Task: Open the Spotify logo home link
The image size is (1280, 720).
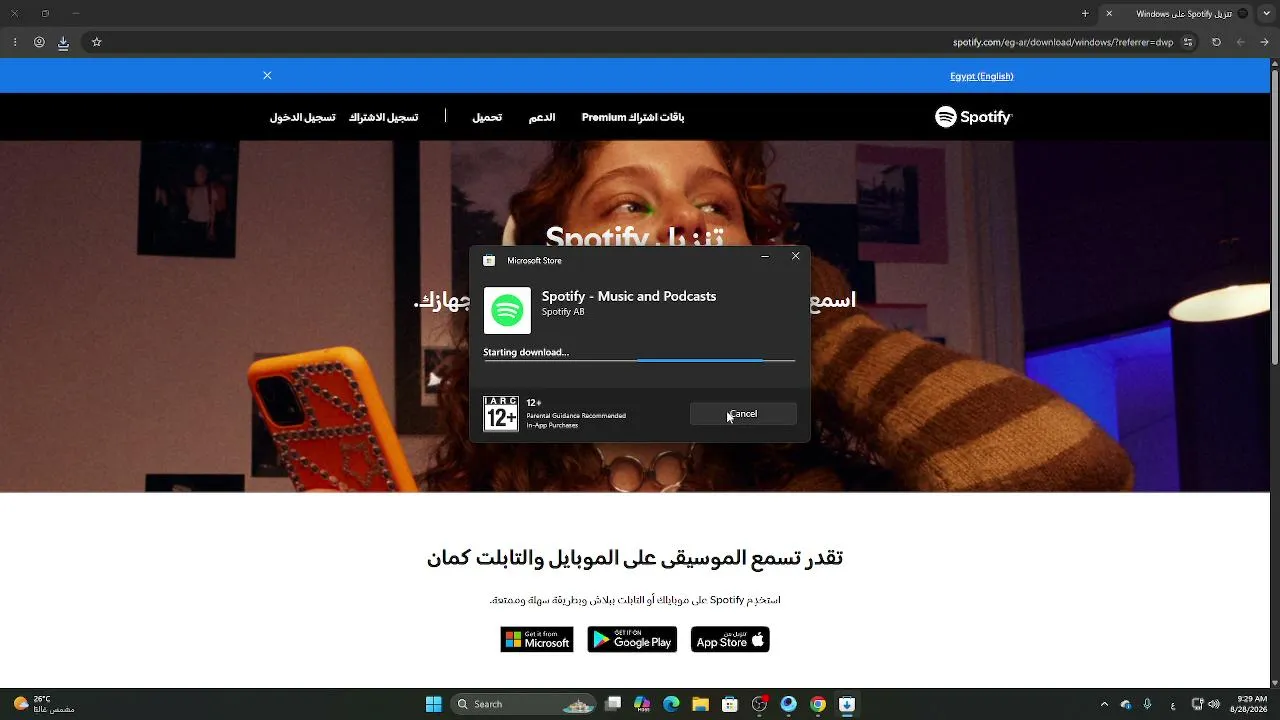Action: [973, 117]
